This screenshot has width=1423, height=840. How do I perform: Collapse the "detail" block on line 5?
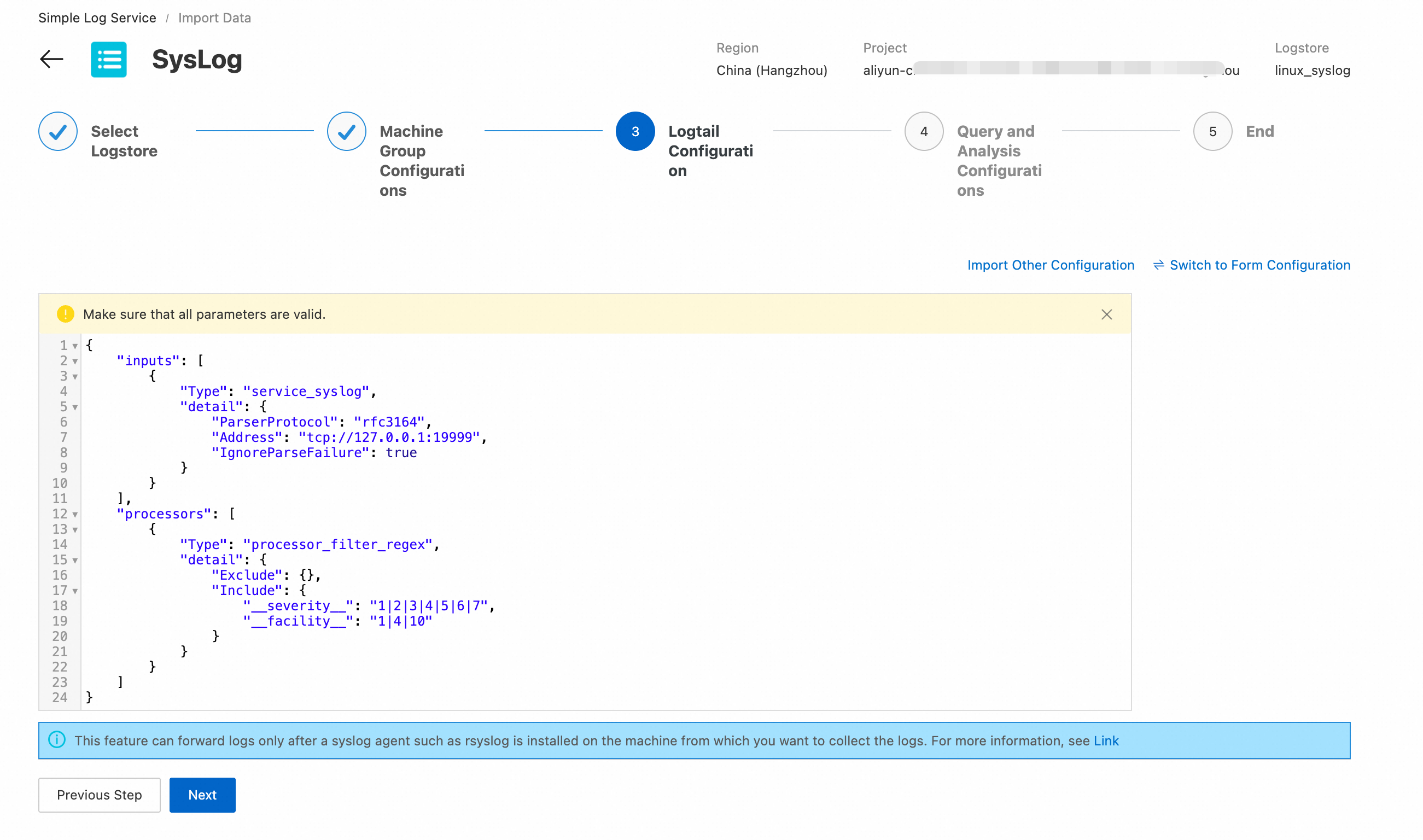75,407
